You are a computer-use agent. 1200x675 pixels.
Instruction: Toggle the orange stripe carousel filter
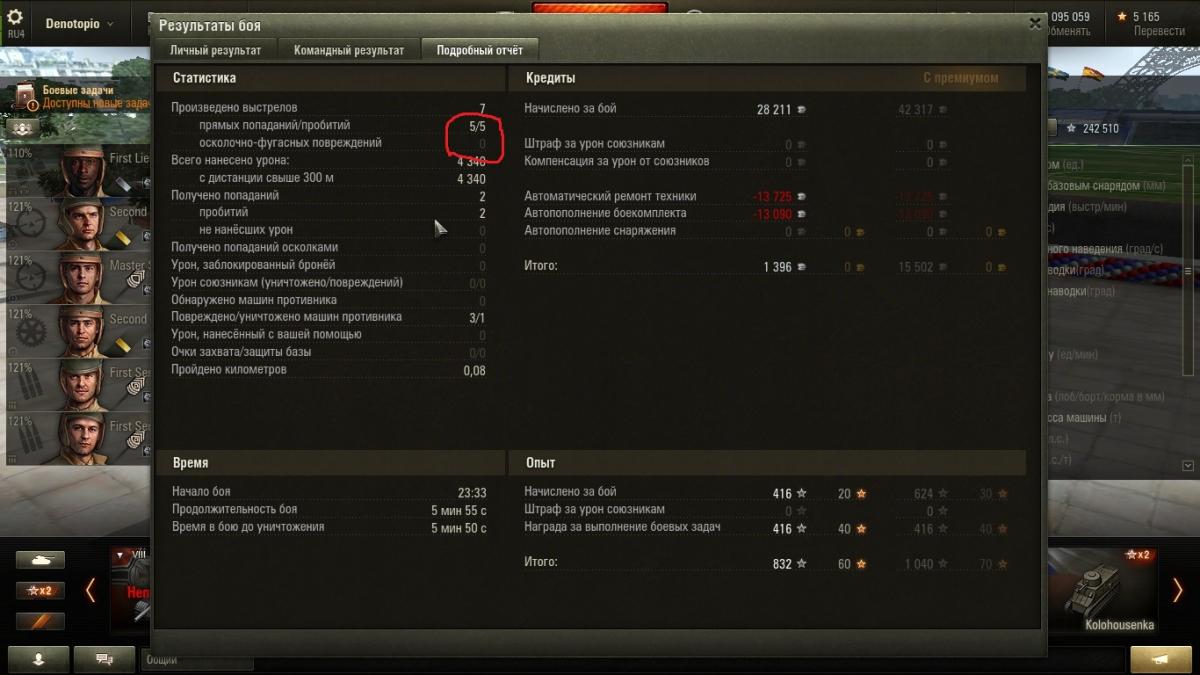[40, 621]
